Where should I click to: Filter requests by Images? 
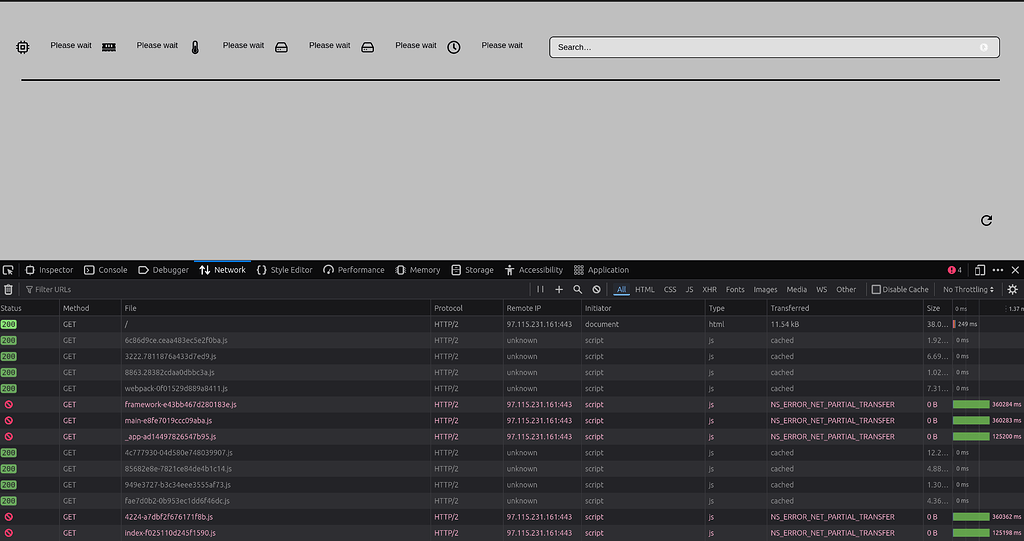[x=765, y=289]
